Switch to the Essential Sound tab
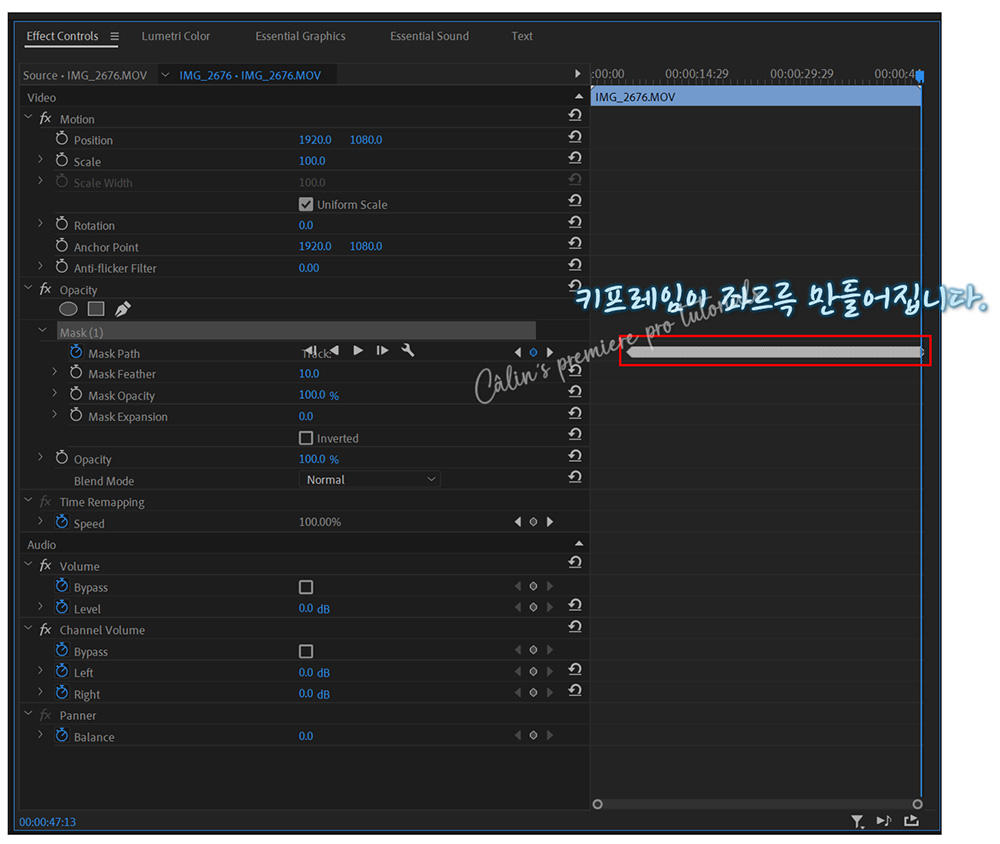The height and width of the screenshot is (844, 1000). (x=429, y=36)
